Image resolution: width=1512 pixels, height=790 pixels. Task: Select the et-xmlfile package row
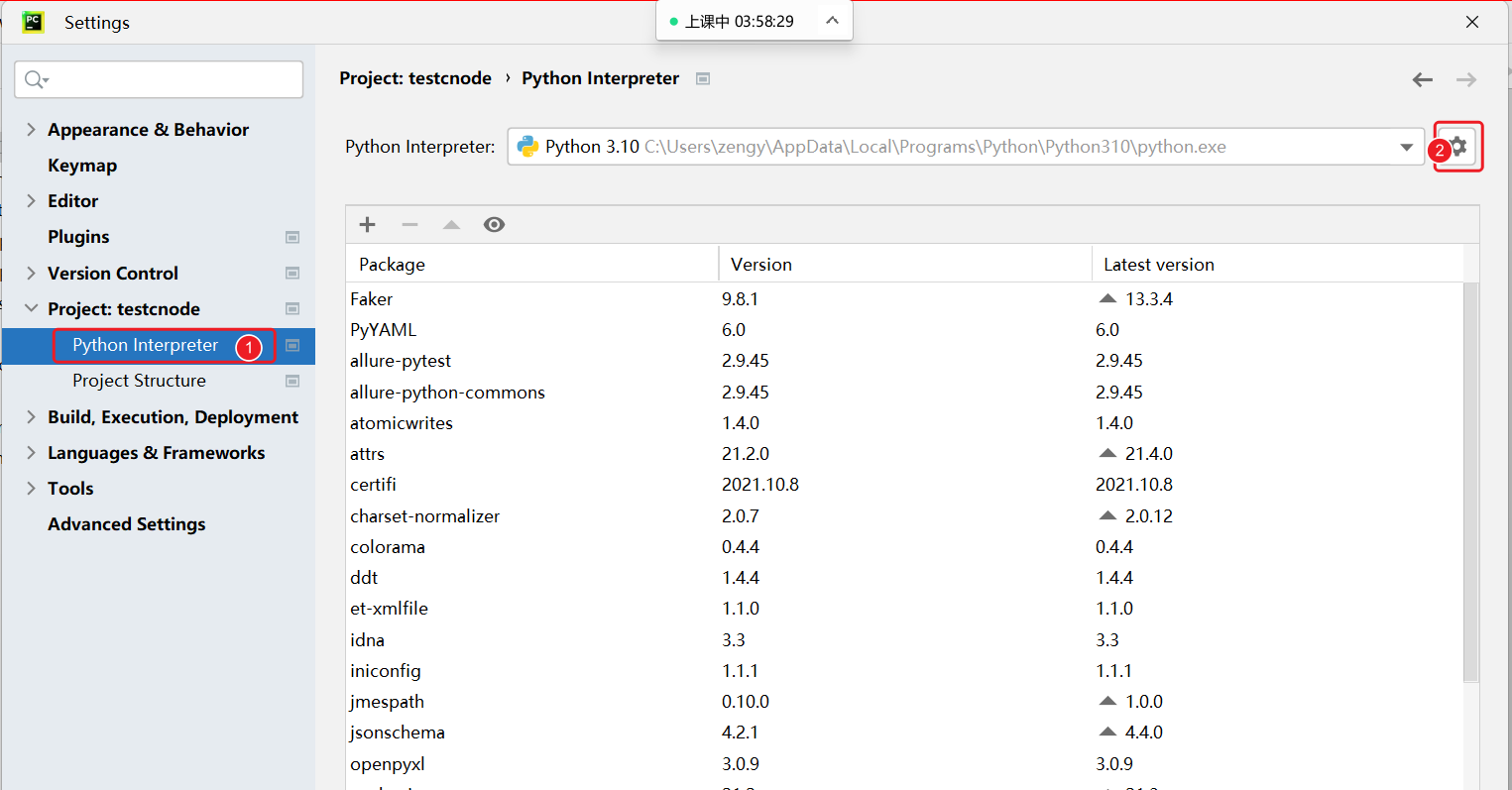(x=904, y=608)
